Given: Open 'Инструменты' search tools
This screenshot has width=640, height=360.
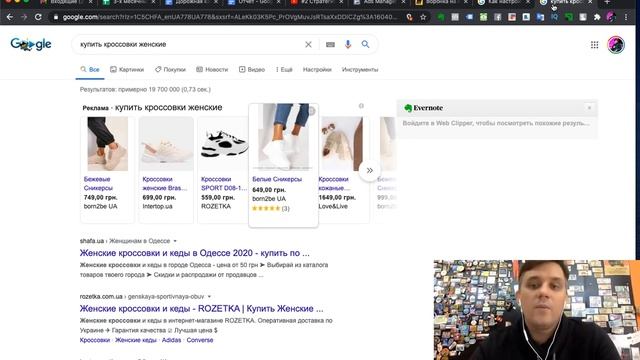Looking at the screenshot, I should pyautogui.click(x=360, y=69).
